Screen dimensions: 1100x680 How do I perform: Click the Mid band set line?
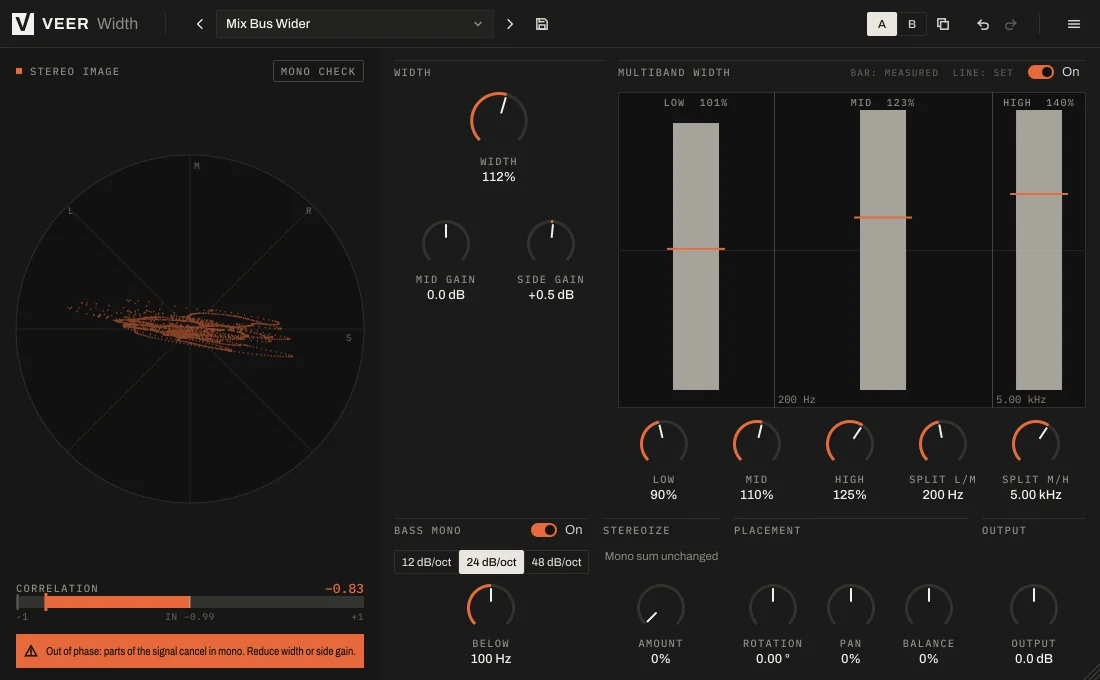point(883,218)
